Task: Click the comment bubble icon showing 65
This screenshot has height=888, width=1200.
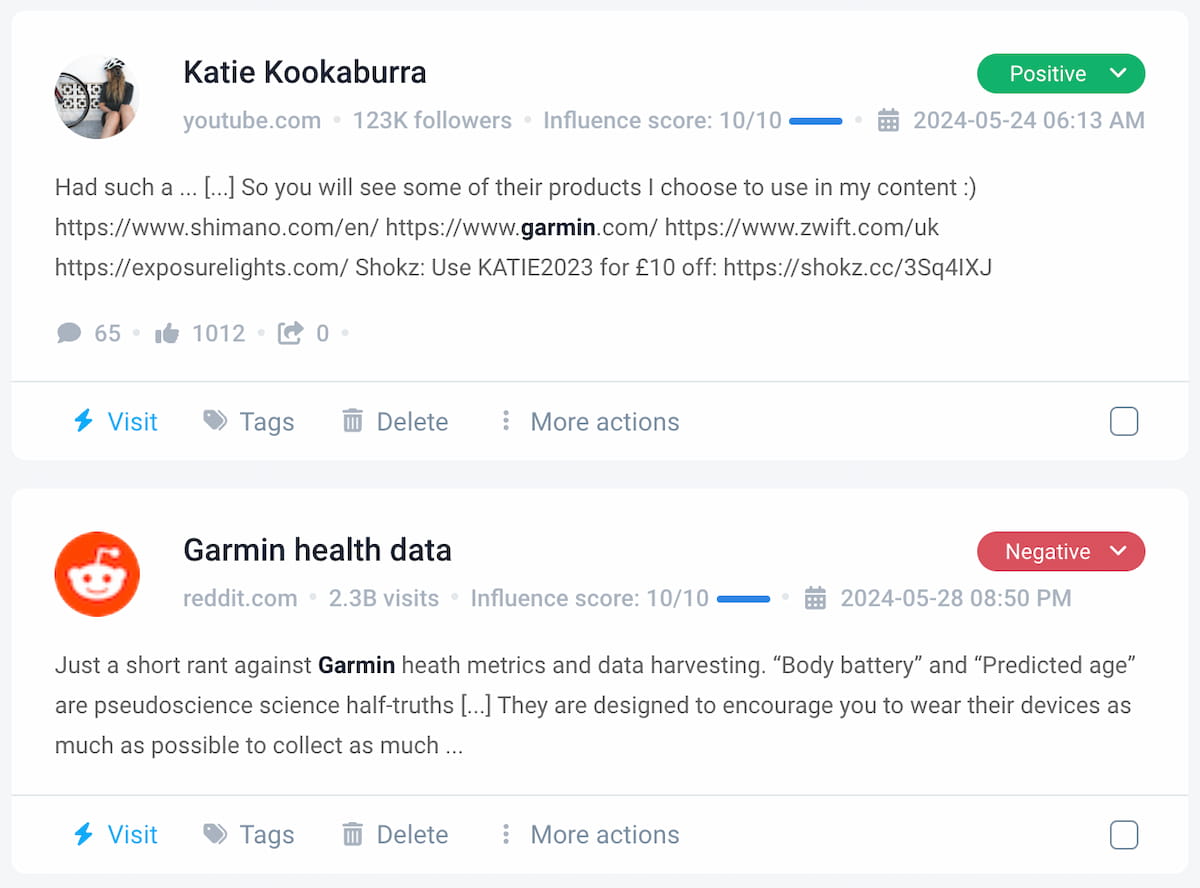Action: click(68, 332)
